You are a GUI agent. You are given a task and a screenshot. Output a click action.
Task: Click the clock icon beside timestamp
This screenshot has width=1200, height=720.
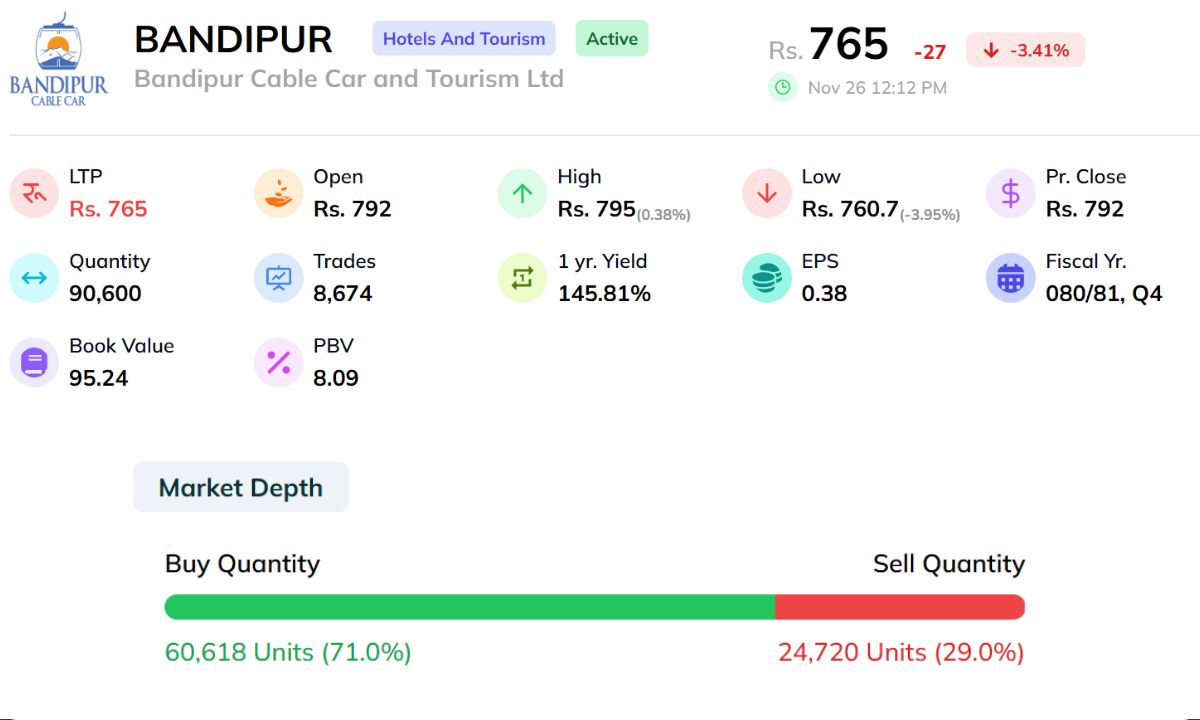point(782,87)
